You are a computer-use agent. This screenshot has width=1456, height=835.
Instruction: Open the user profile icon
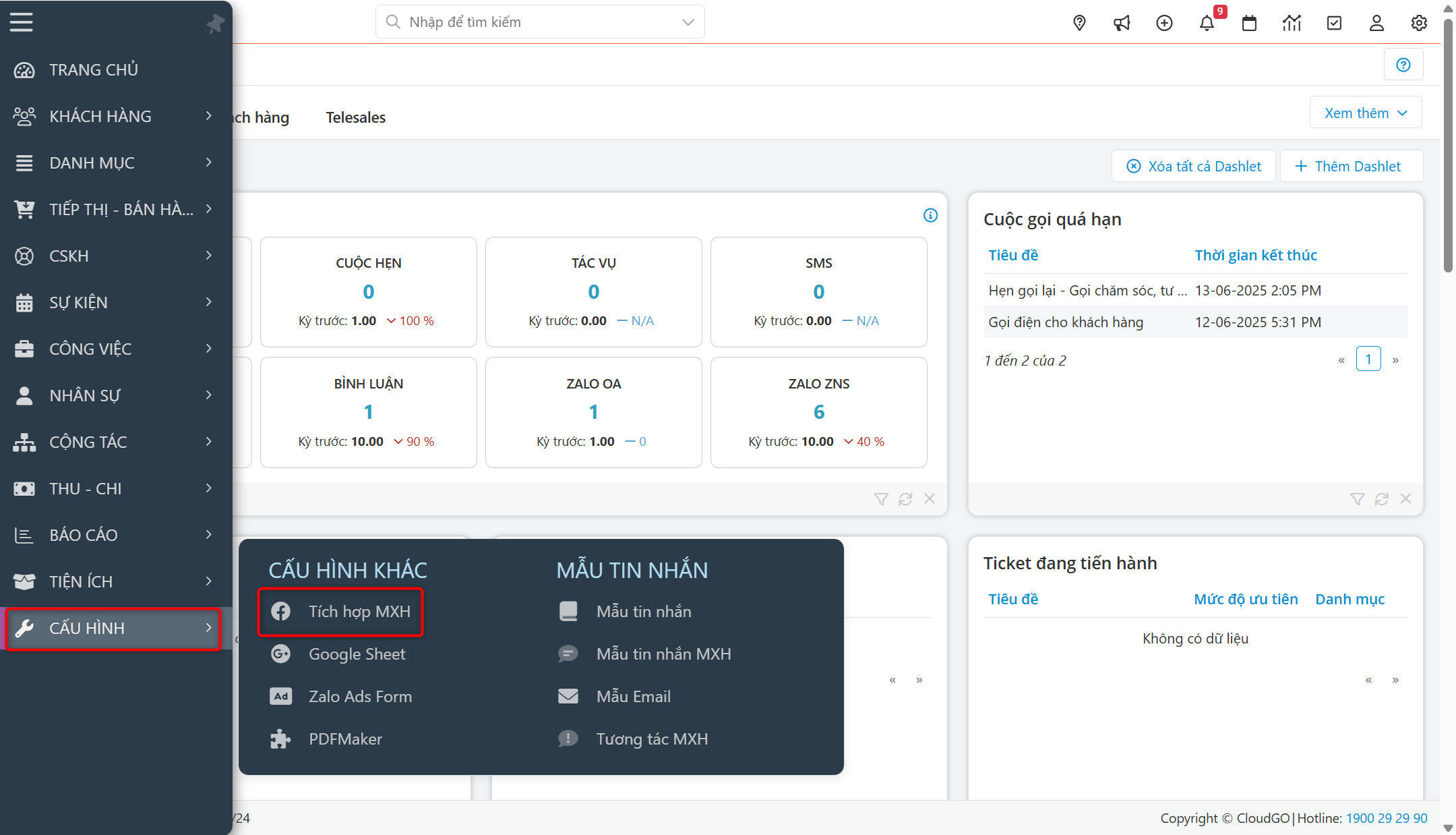click(1376, 23)
